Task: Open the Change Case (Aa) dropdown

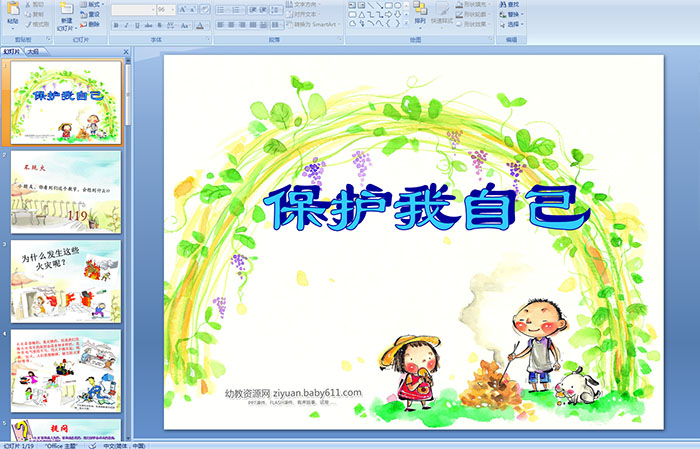Action: tap(185, 25)
